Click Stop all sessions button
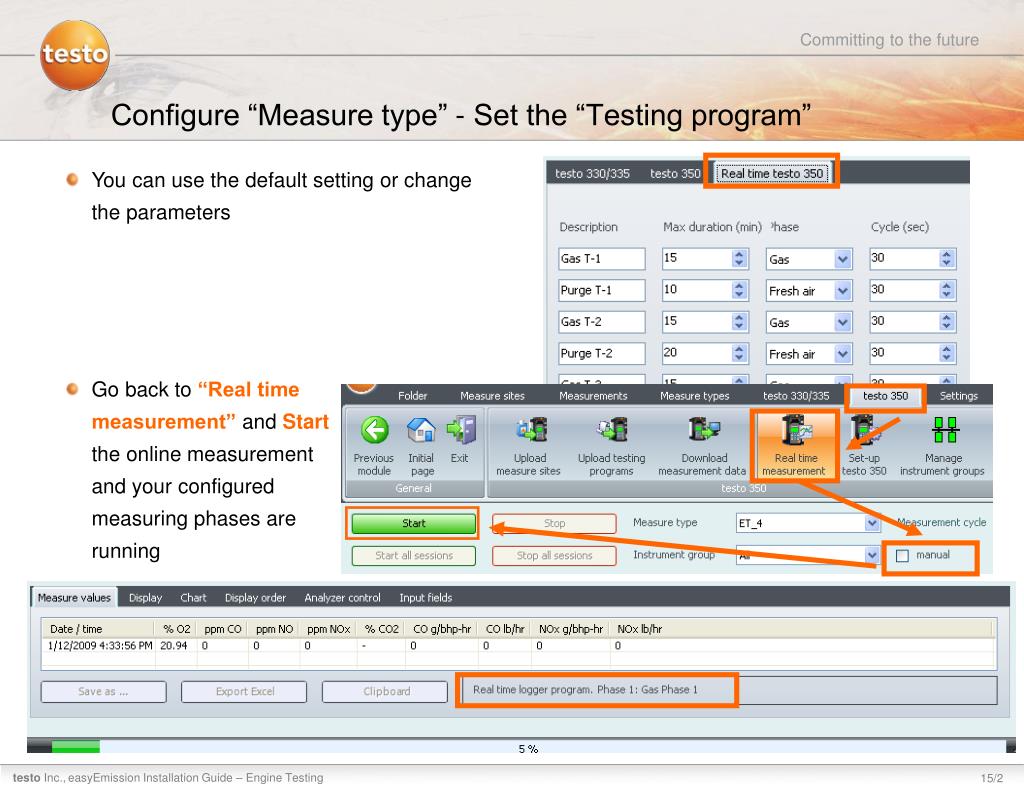The image size is (1024, 791). click(x=554, y=555)
